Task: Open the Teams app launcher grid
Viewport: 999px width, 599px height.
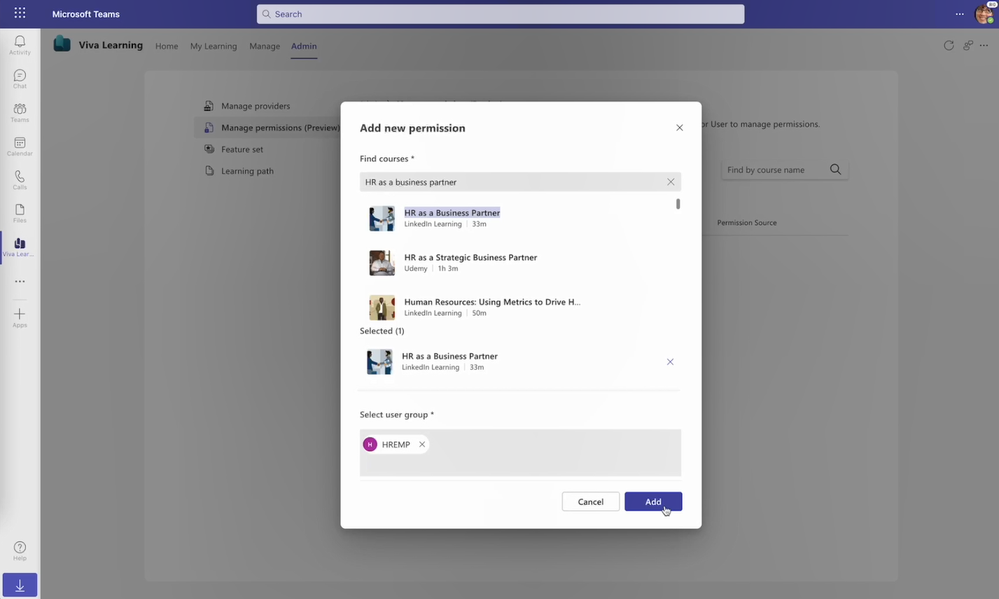Action: click(x=20, y=13)
